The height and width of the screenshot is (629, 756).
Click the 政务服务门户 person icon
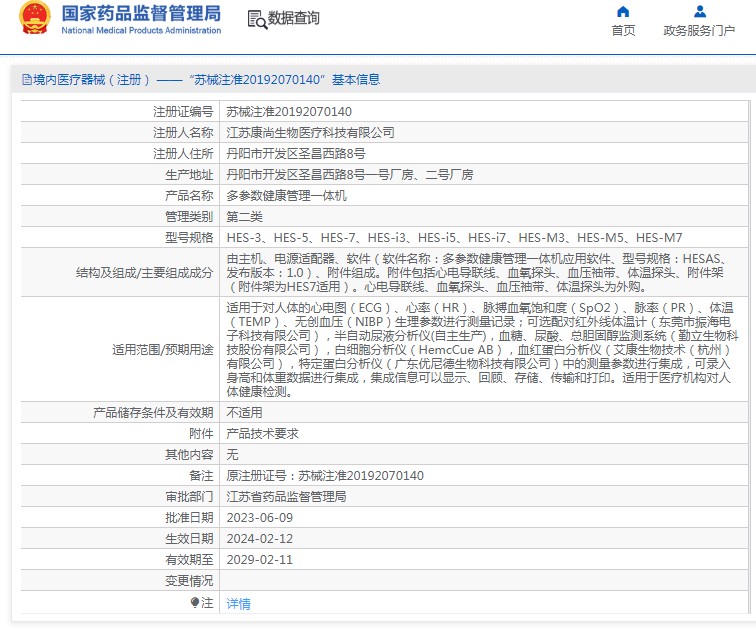pos(699,12)
